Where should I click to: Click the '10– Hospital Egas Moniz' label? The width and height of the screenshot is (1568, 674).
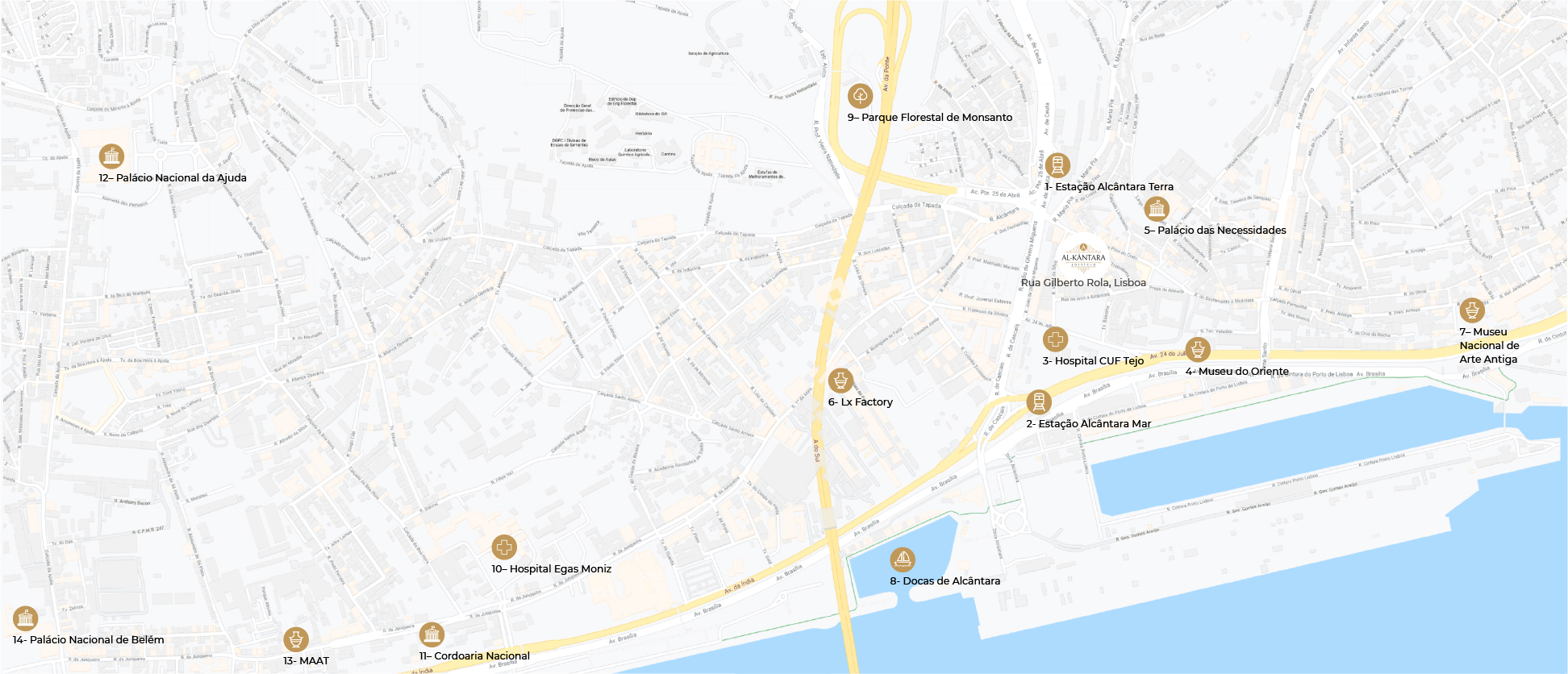click(x=552, y=569)
